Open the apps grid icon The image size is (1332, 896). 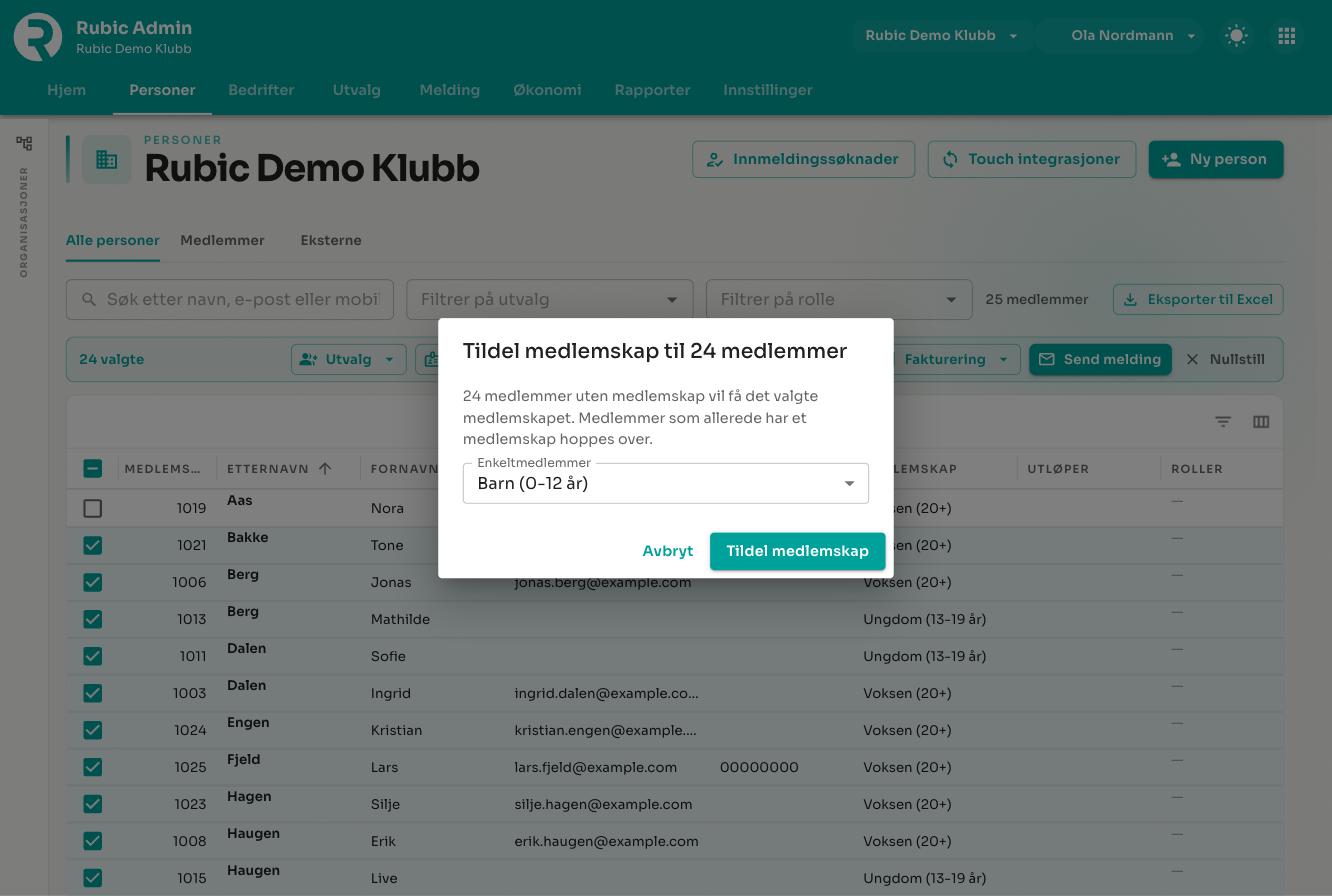tap(1287, 36)
